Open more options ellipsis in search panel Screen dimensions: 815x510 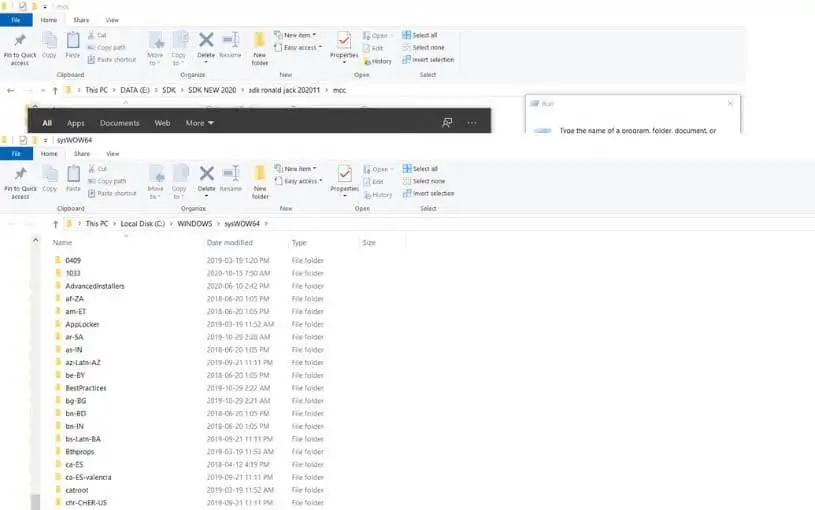pos(471,123)
